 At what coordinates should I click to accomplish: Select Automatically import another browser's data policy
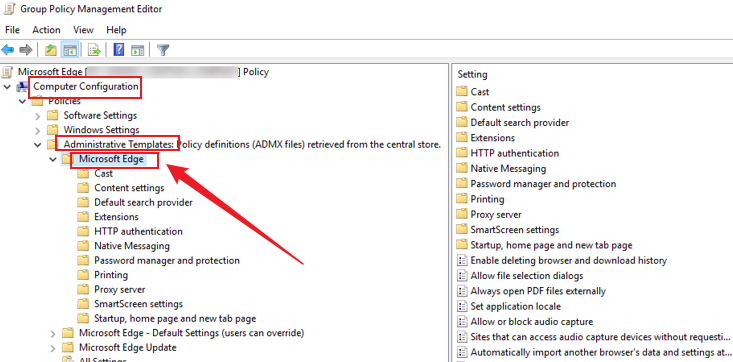click(x=600, y=352)
